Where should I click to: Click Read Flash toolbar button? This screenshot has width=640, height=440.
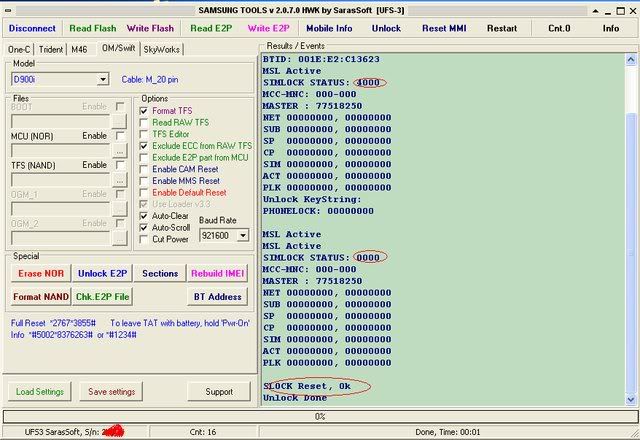93,28
